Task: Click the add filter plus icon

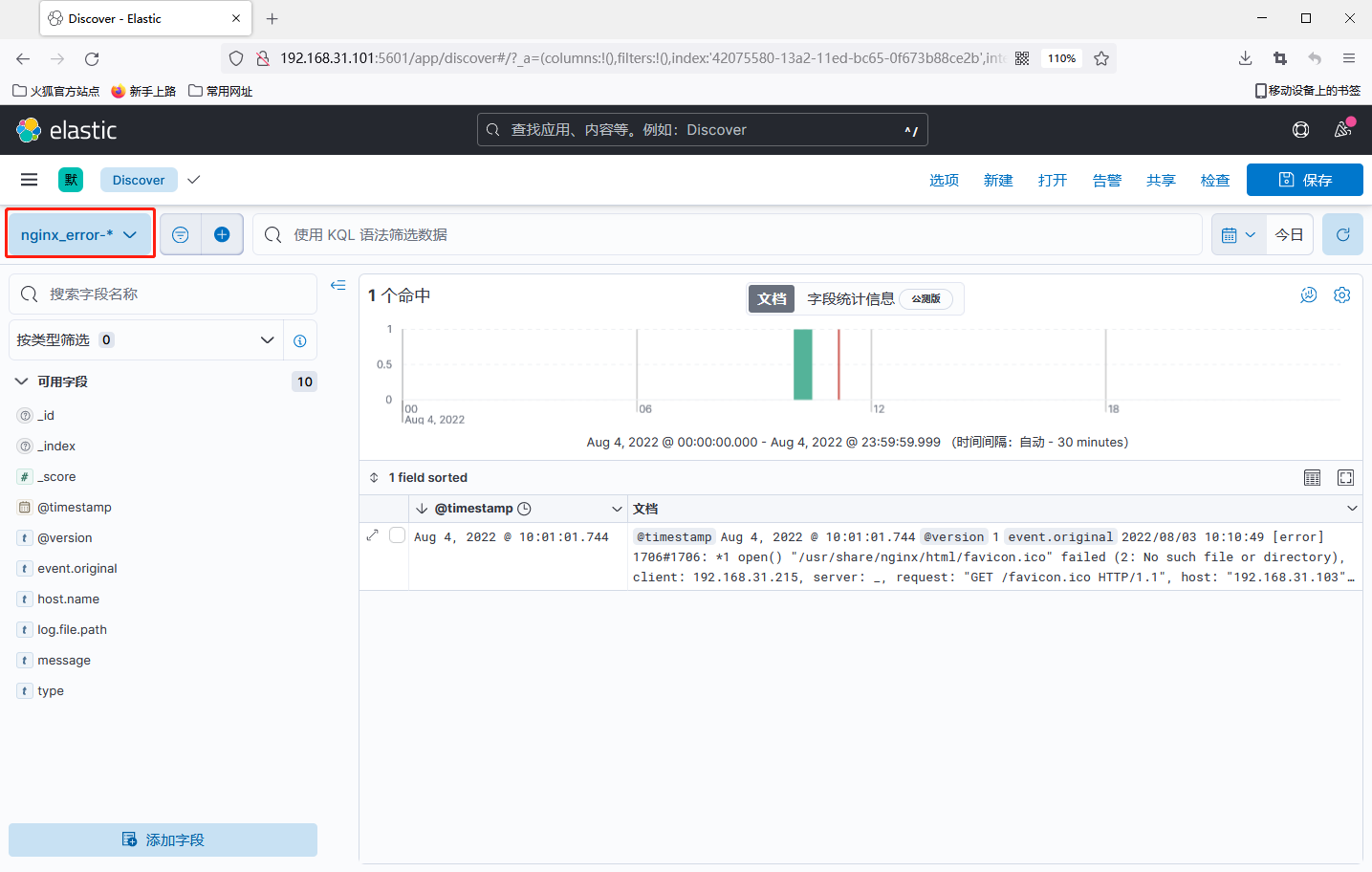Action: (x=222, y=234)
